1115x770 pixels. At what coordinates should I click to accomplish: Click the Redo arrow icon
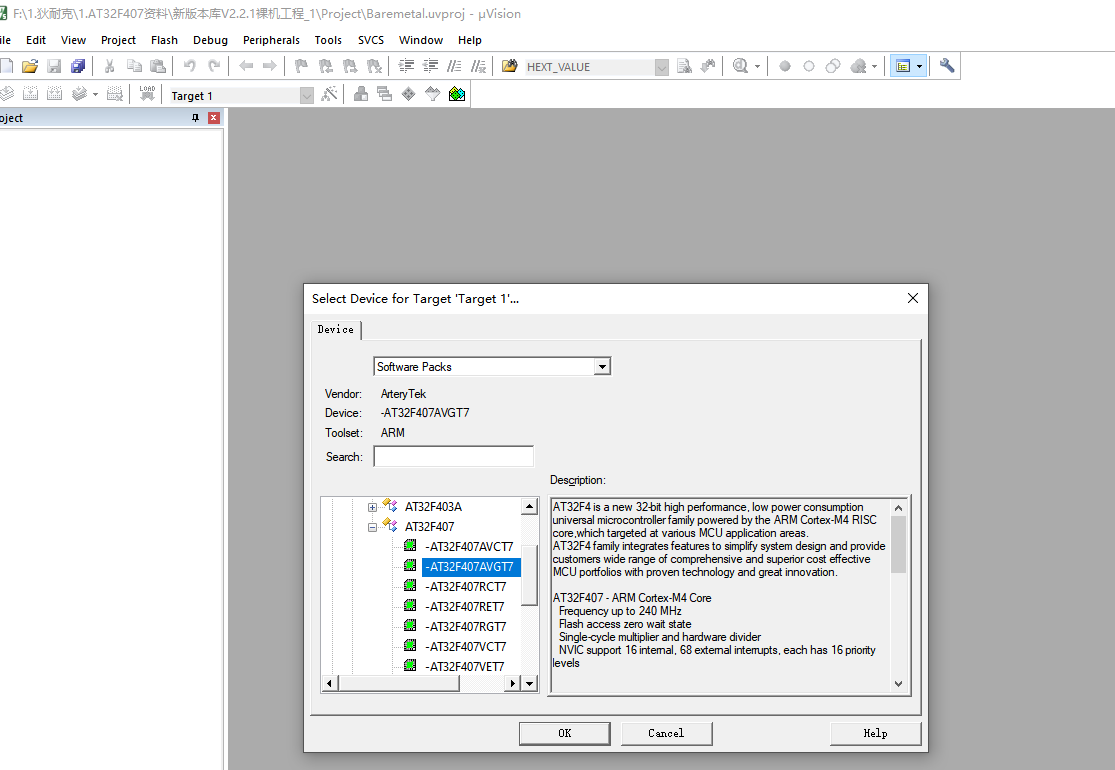point(214,66)
